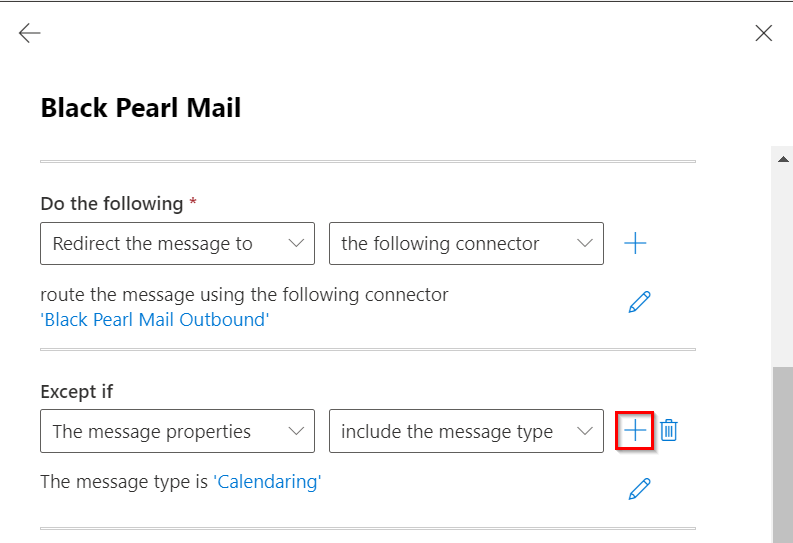Expand the 'include the message type' dropdown

pyautogui.click(x=465, y=431)
